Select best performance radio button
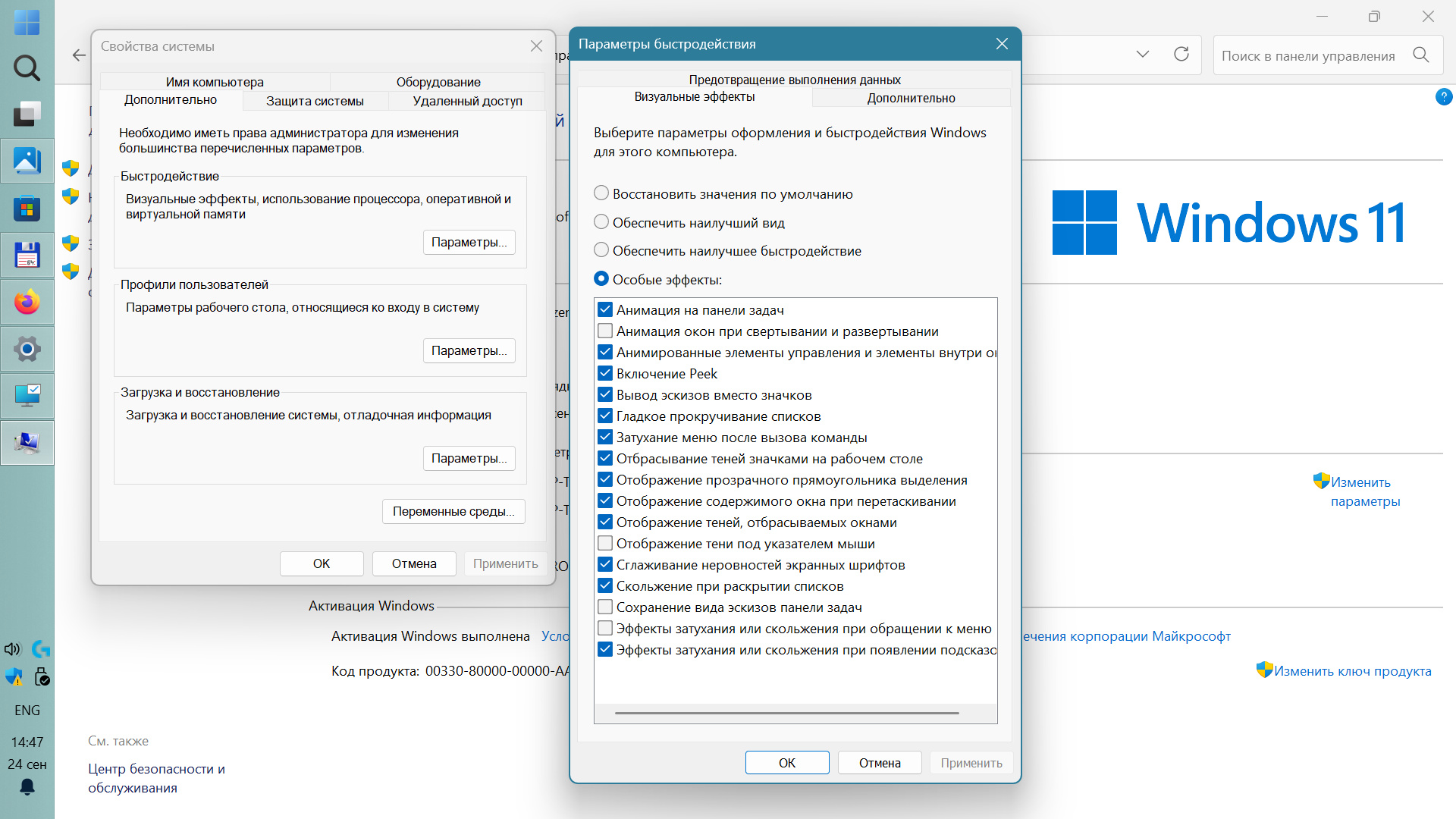The width and height of the screenshot is (1456, 819). (601, 250)
